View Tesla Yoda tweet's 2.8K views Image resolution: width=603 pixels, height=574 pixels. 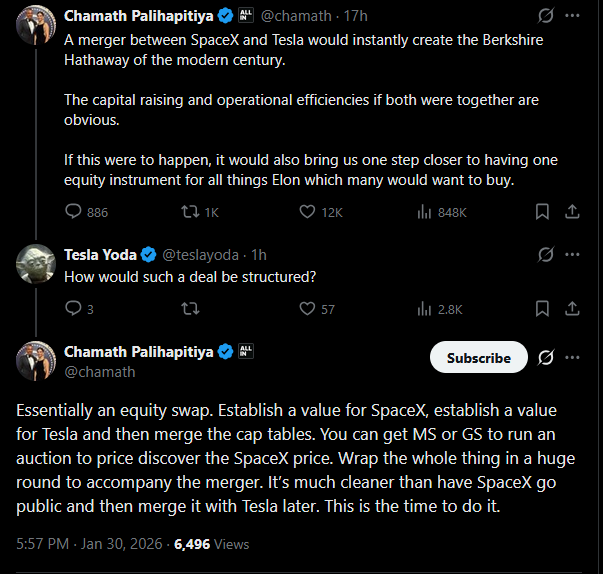pos(424,309)
